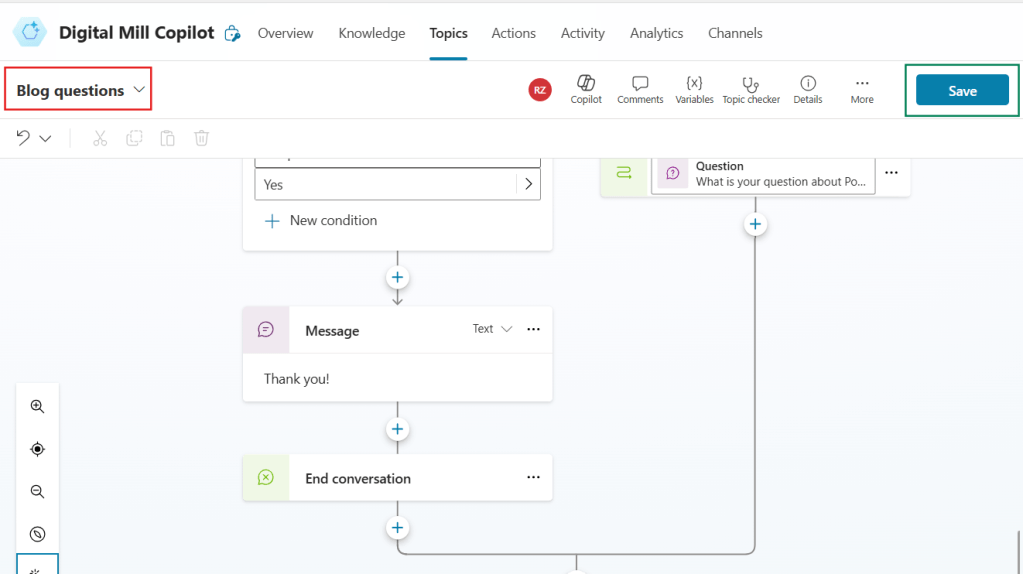
Task: Click the Thank you! message text field
Action: click(x=397, y=378)
